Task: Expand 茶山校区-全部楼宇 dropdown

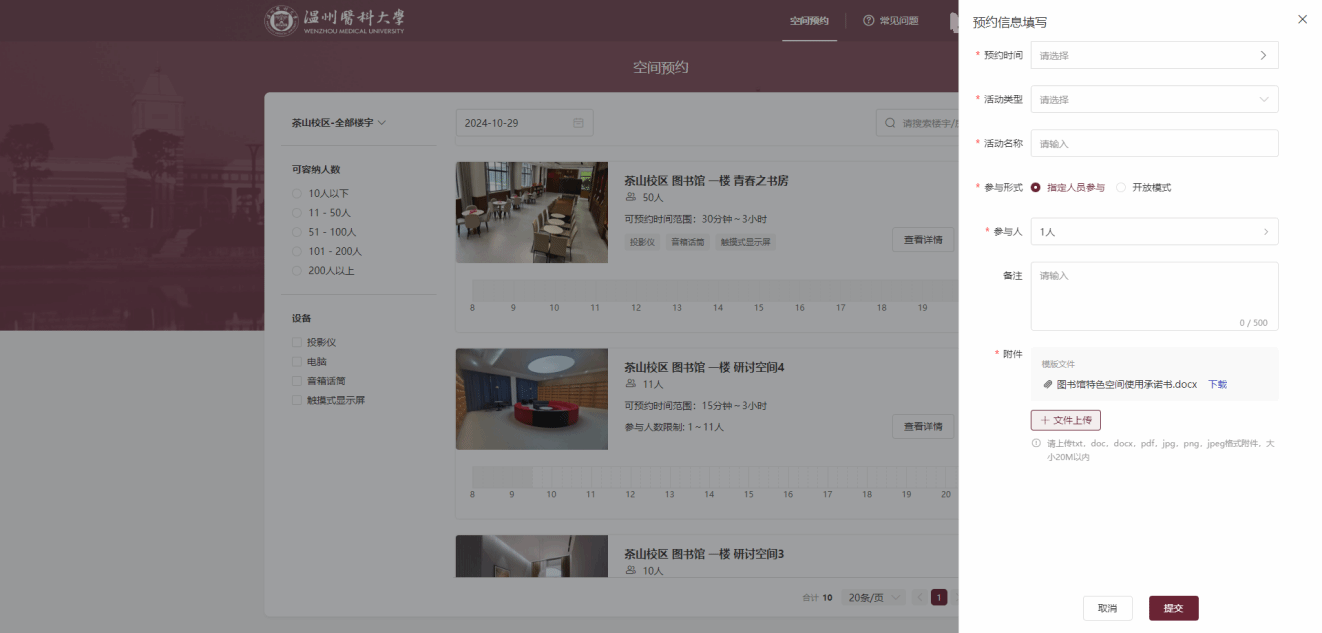Action: [x=338, y=123]
